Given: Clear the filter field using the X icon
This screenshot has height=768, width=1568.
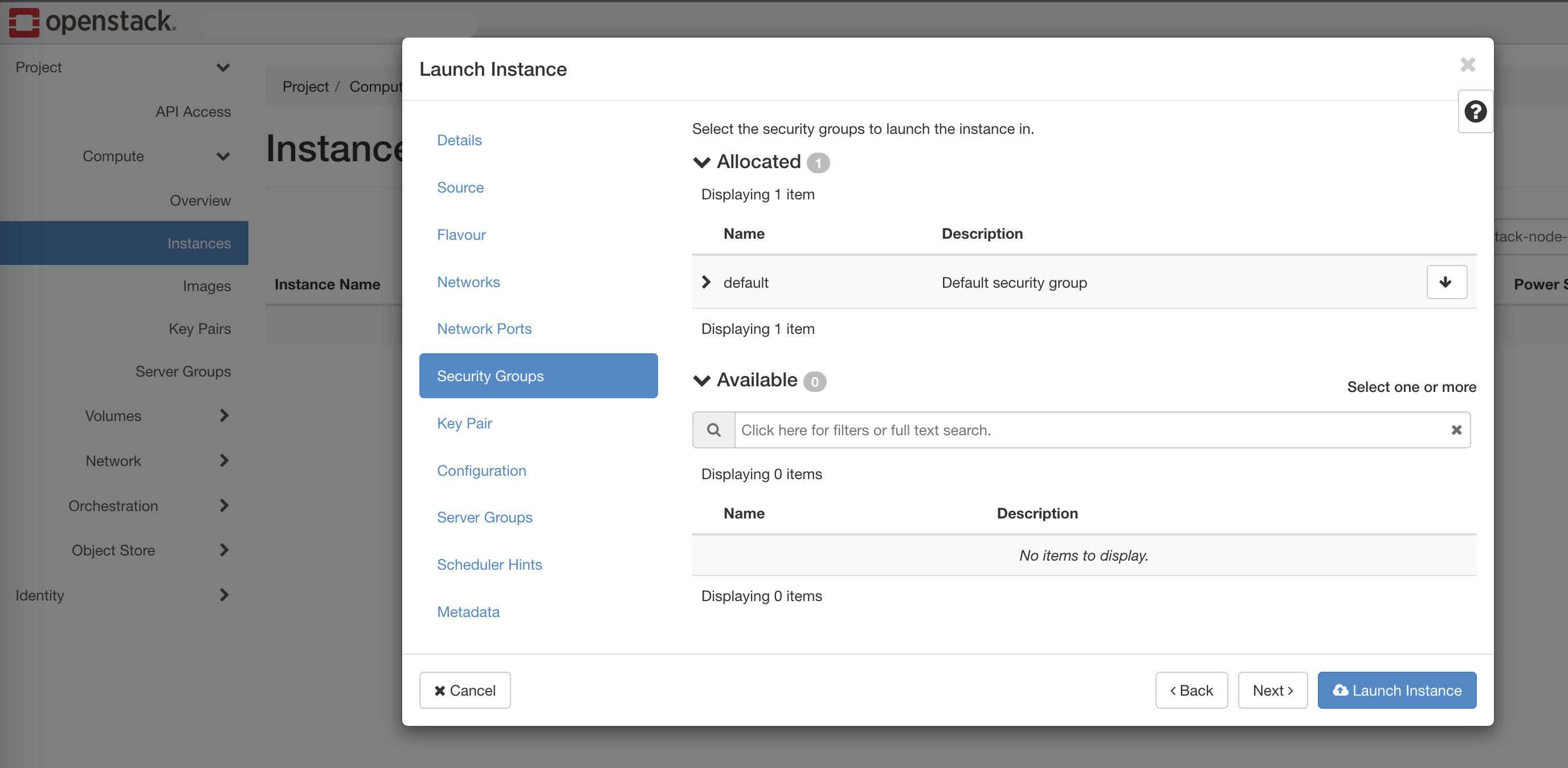Looking at the screenshot, I should [1456, 430].
